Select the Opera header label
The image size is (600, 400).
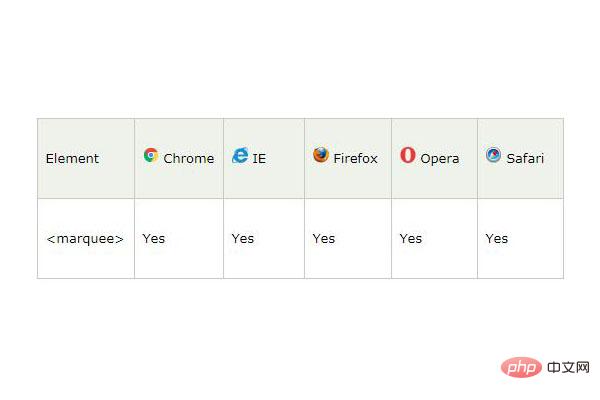point(439,158)
